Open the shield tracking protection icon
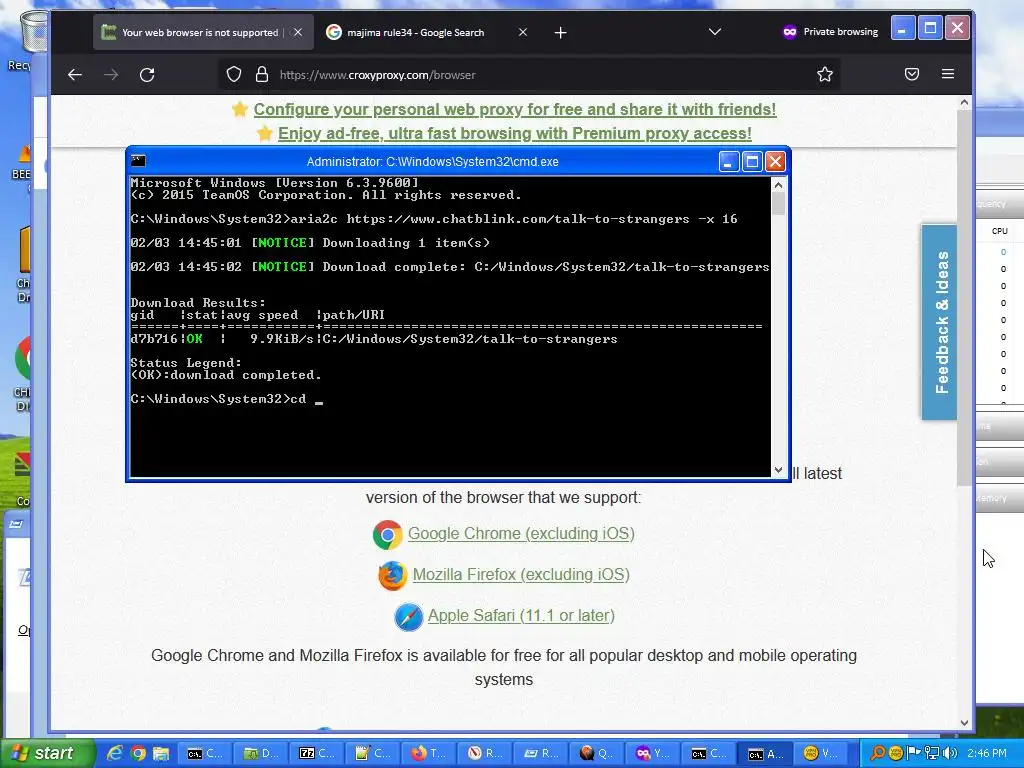The image size is (1024, 768). click(x=234, y=74)
